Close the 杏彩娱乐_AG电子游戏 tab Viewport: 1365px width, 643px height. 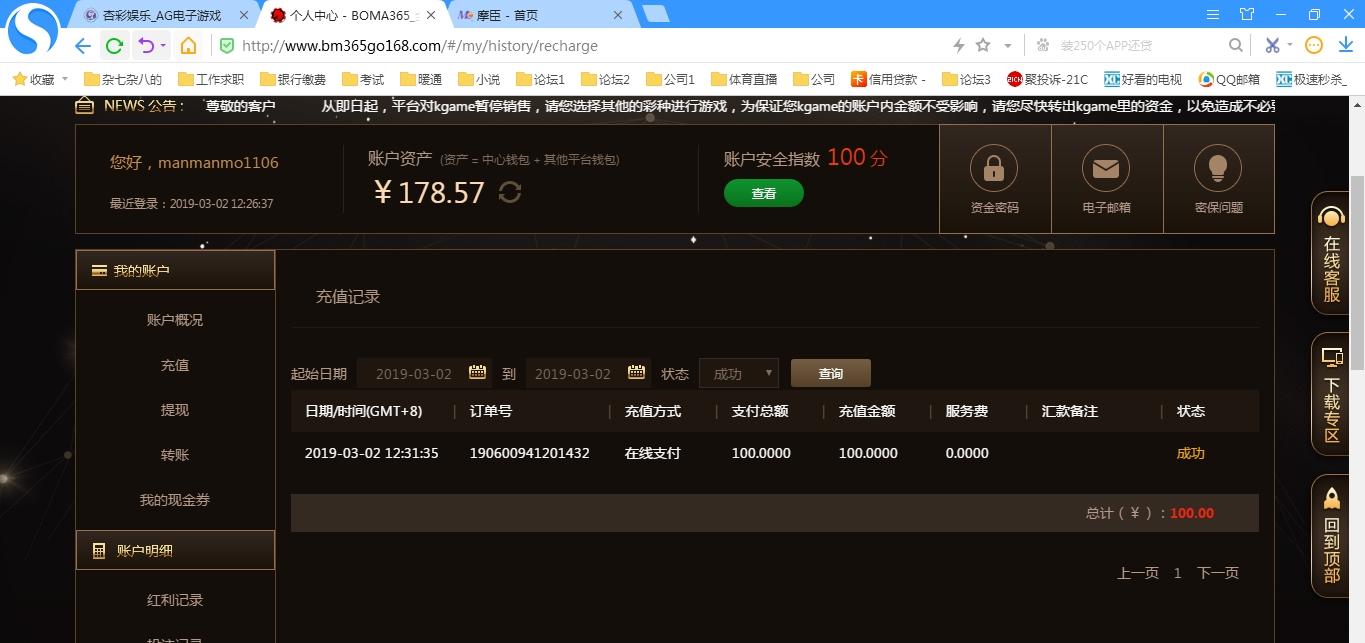[x=243, y=15]
